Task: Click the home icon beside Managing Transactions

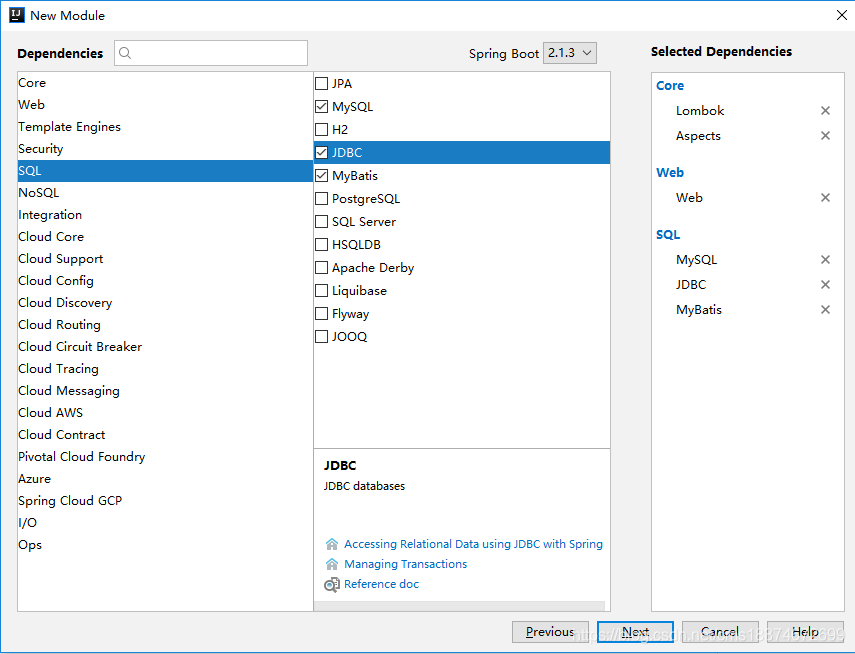Action: click(x=332, y=563)
